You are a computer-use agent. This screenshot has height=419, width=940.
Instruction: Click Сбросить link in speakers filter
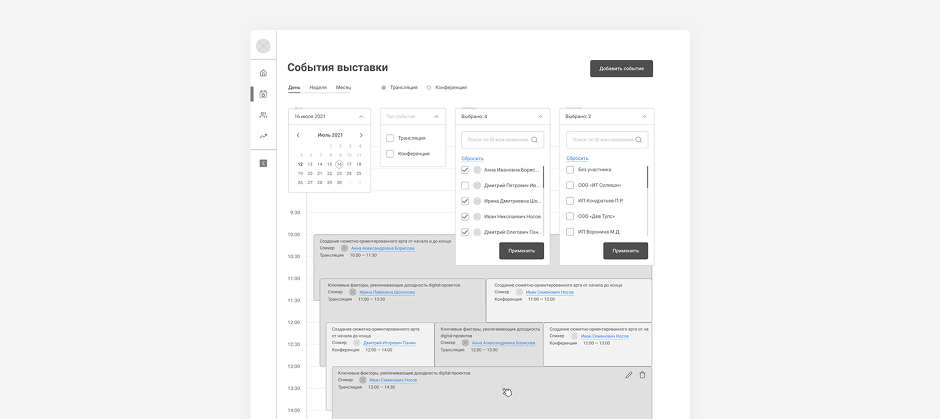472,158
